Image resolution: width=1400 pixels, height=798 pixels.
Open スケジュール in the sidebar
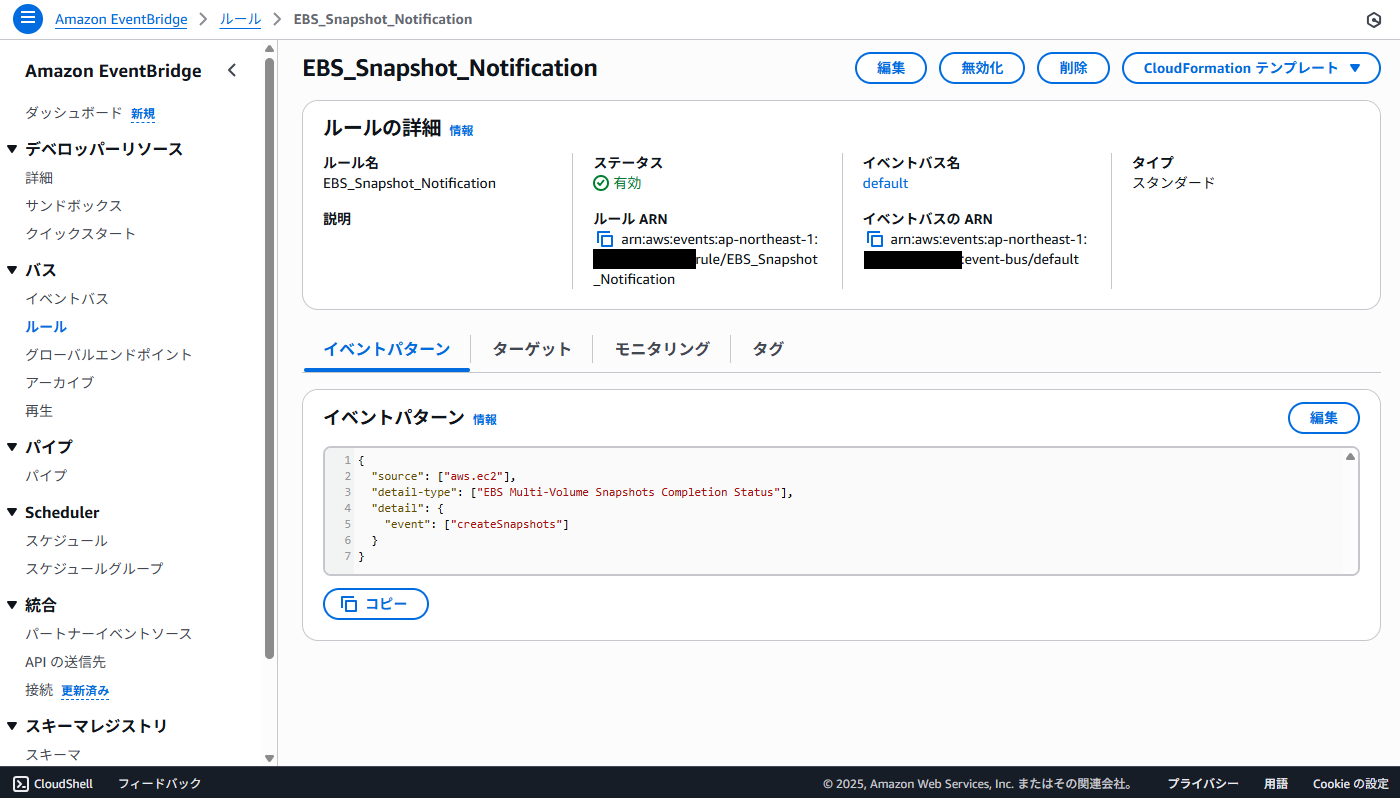point(66,541)
